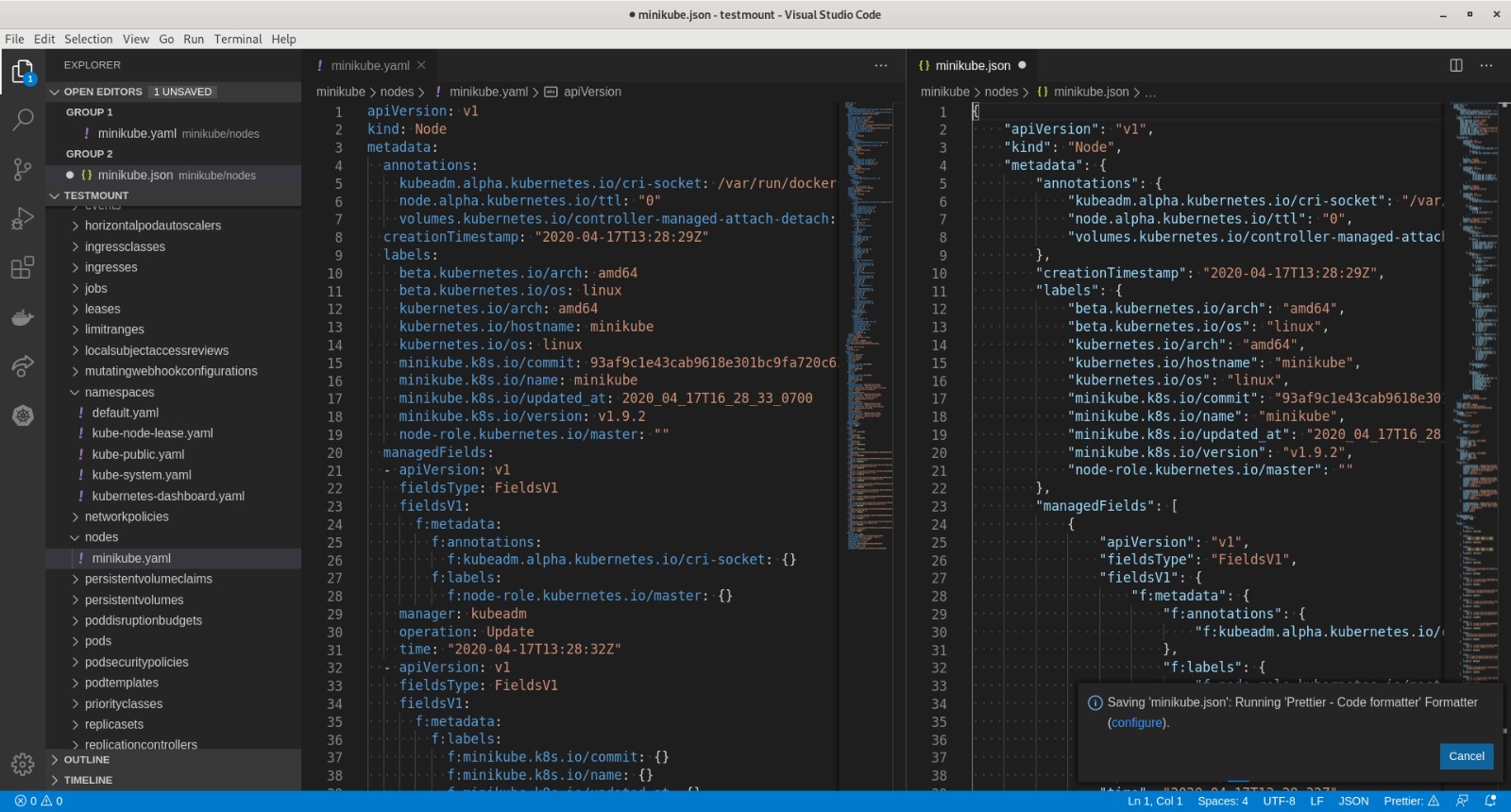Viewport: 1511px width, 812px height.
Task: Open the feedback icon in status bar
Action: 1462,801
